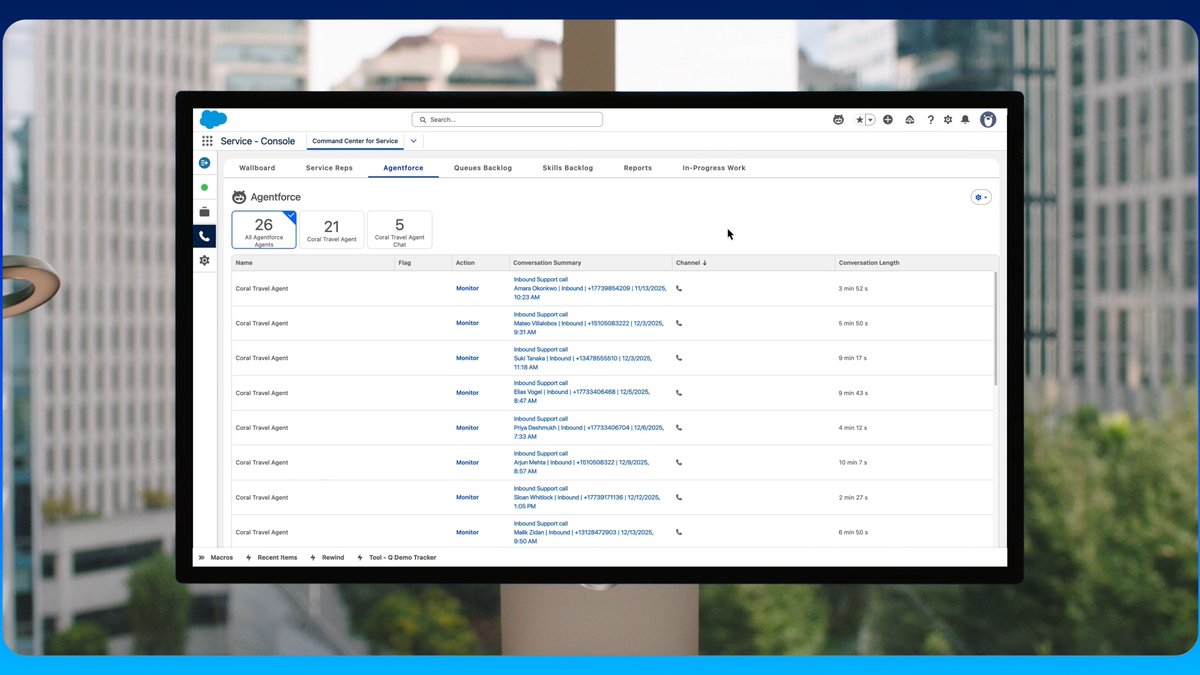Click Monitor for the Amara Okonkwo call

(x=467, y=288)
